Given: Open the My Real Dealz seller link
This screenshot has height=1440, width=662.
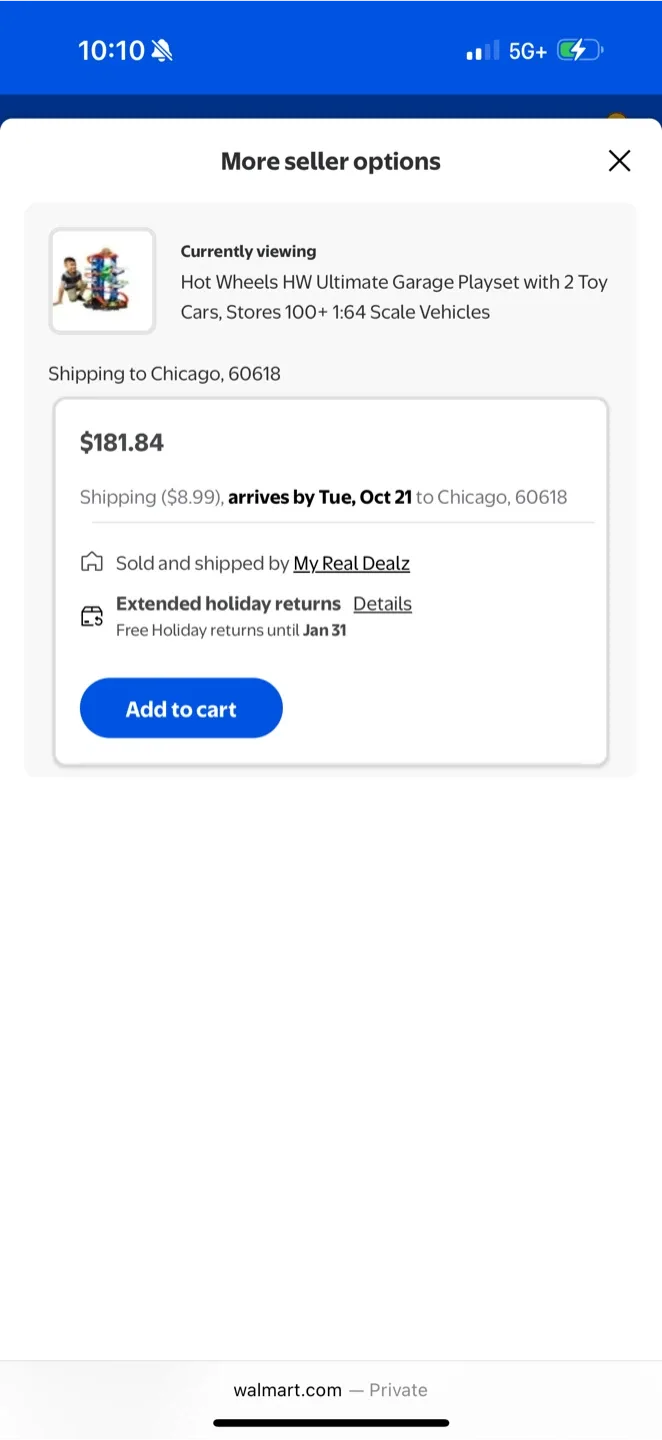Looking at the screenshot, I should pyautogui.click(x=351, y=563).
